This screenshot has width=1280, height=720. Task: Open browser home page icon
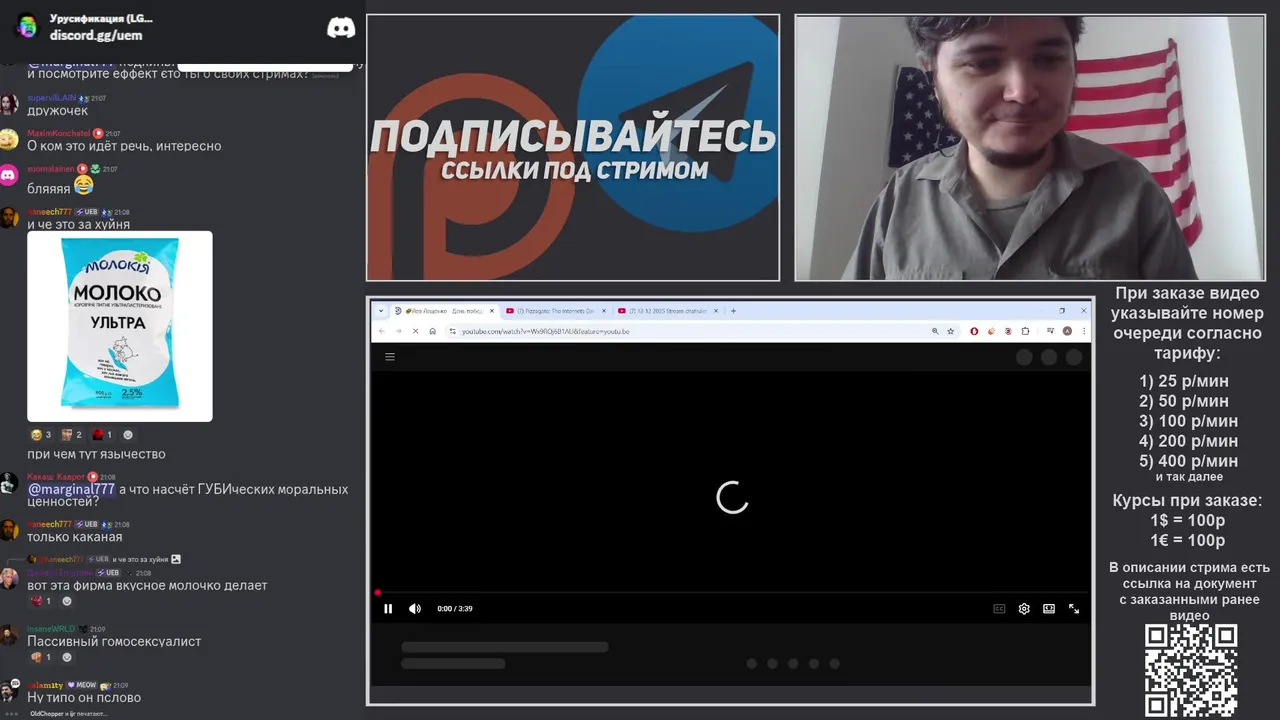[x=432, y=331]
